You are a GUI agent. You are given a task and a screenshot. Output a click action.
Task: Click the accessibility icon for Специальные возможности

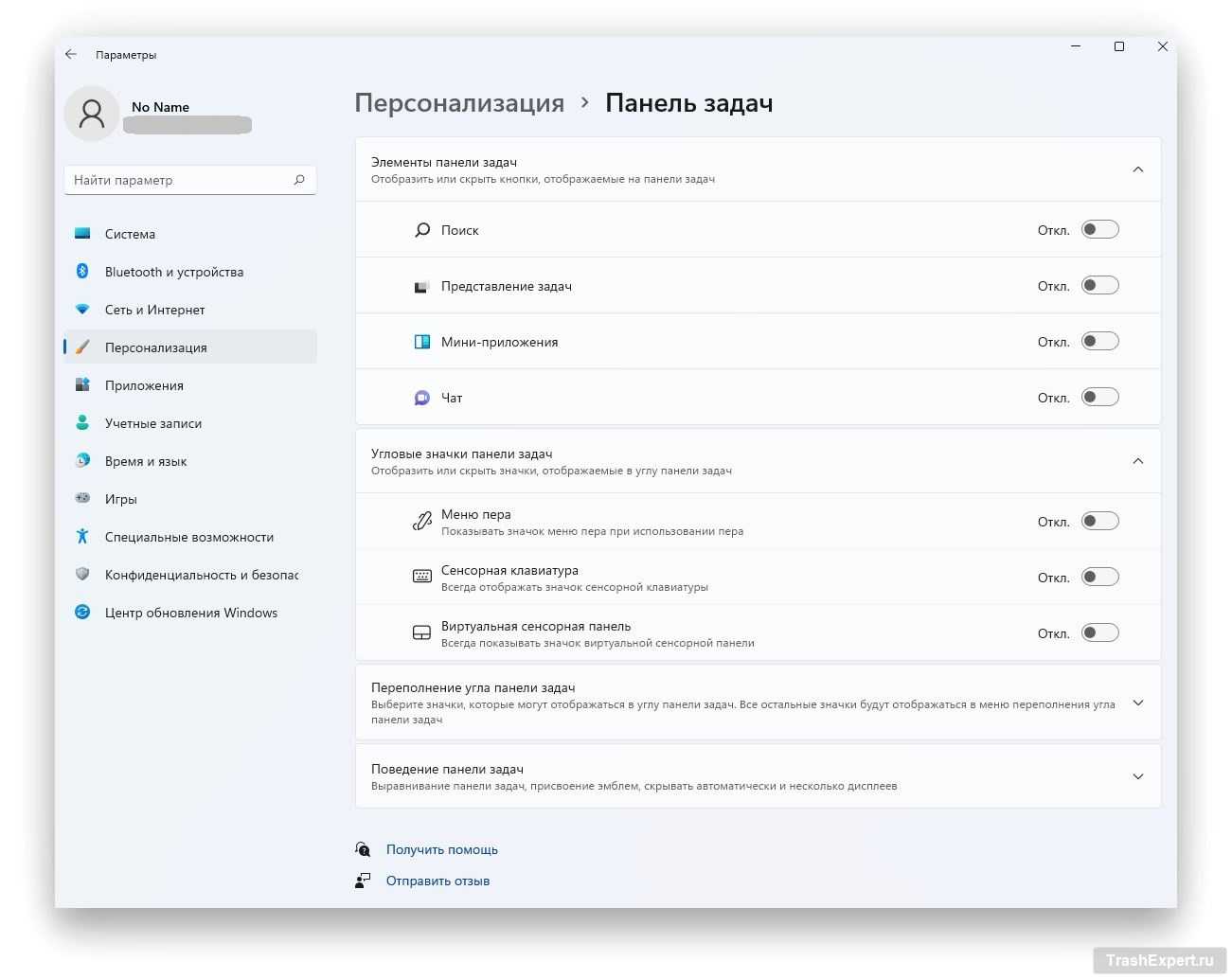82,537
